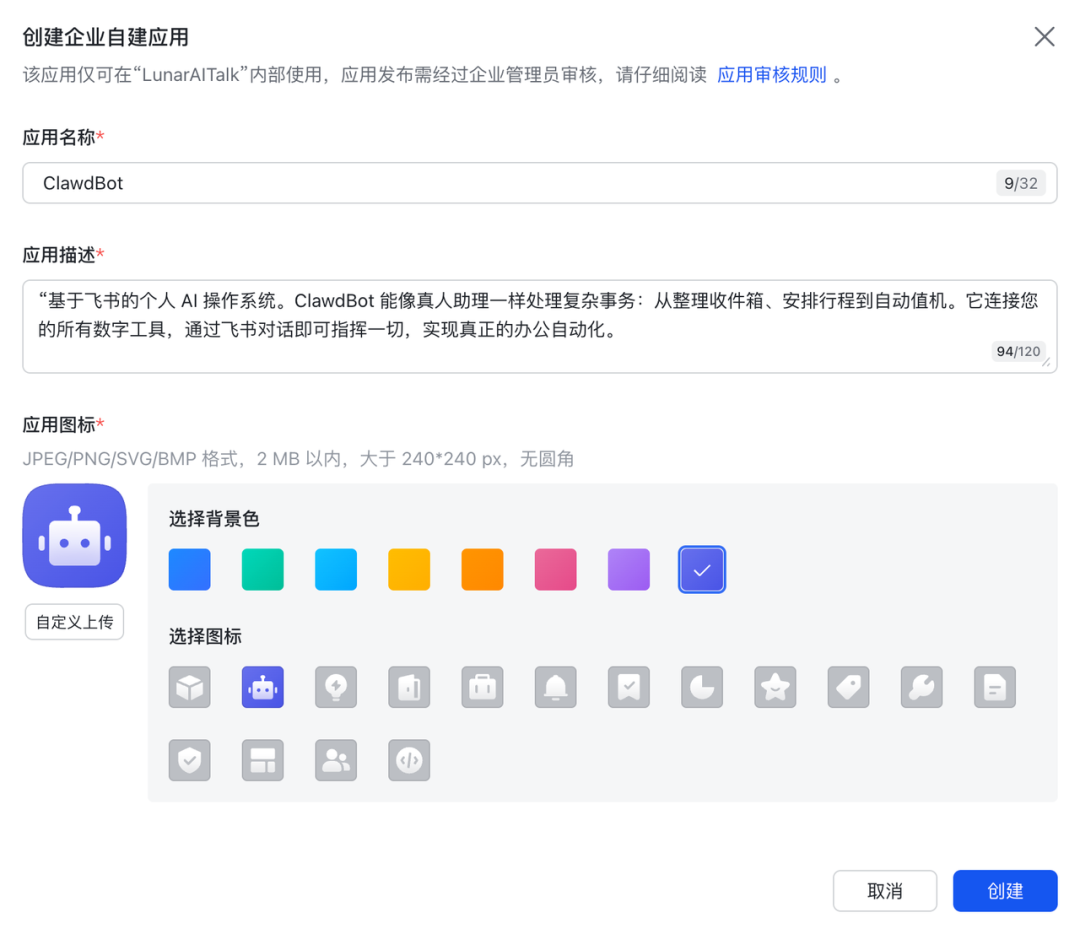The height and width of the screenshot is (934, 1080).
Task: Select the bell icon
Action: (555, 687)
